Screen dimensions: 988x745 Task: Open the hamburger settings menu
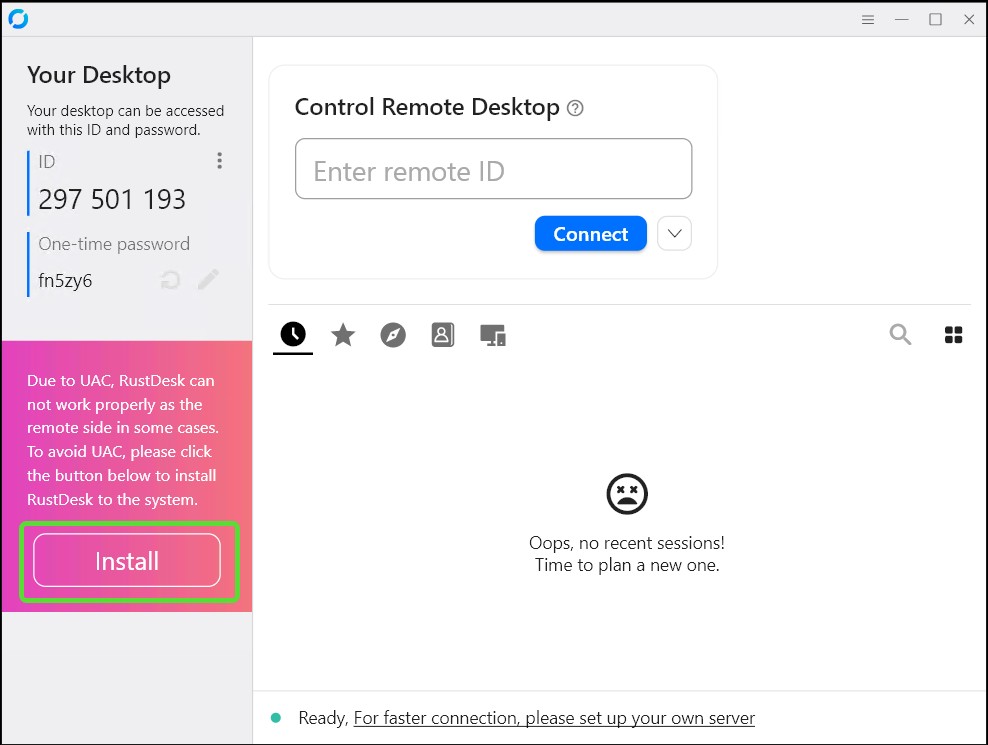pos(867,19)
